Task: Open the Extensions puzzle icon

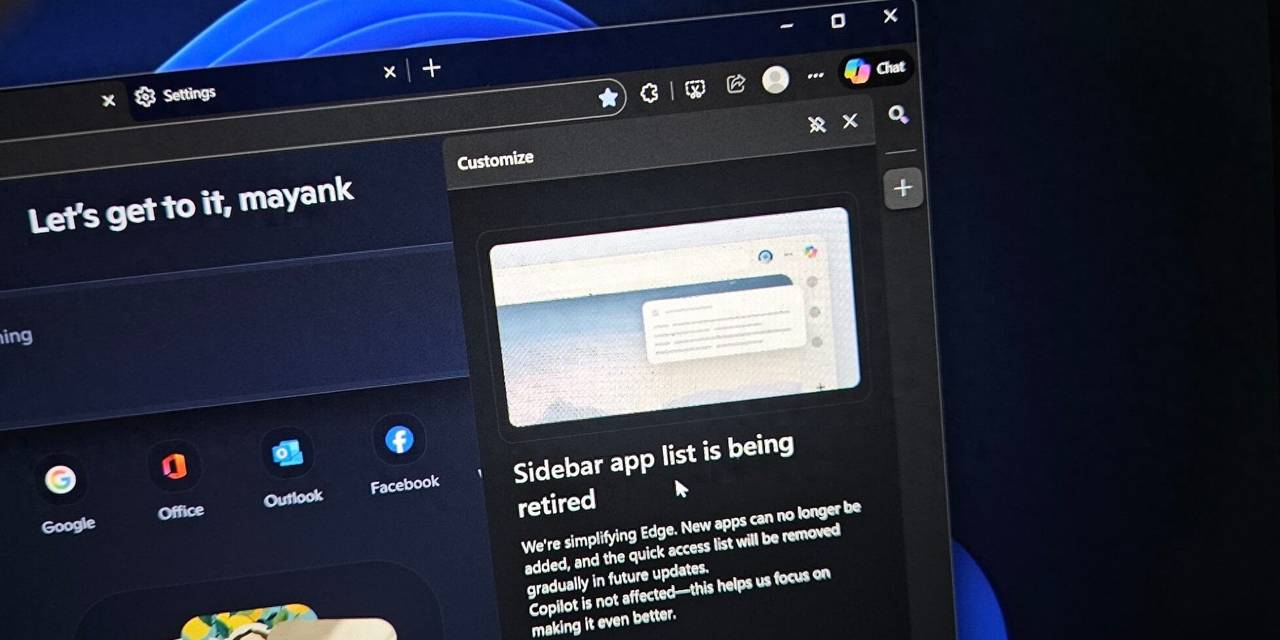Action: tap(649, 93)
